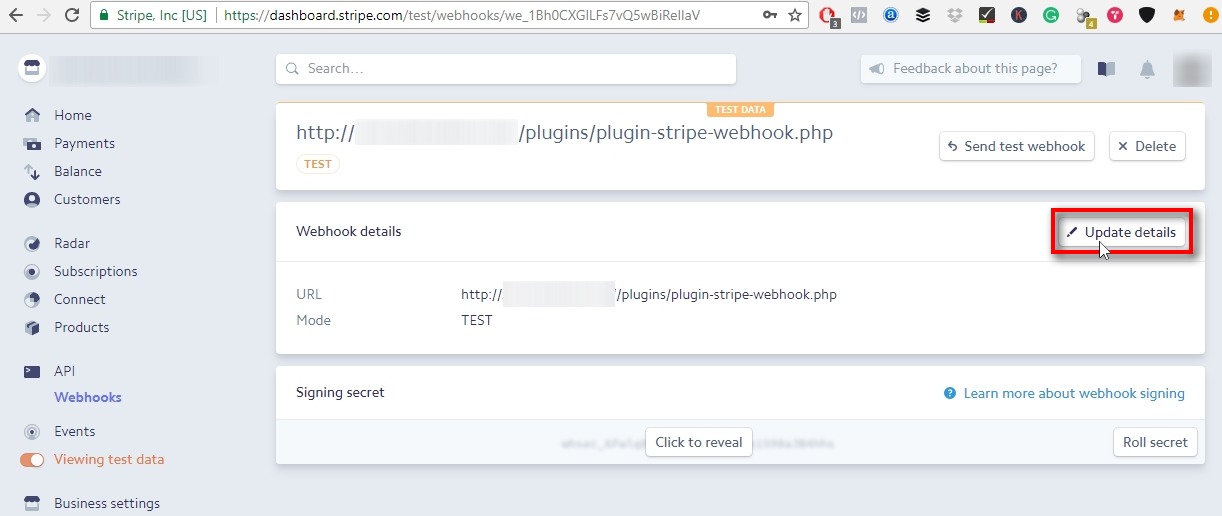Open Payments in the sidebar
The height and width of the screenshot is (516, 1222).
84,143
